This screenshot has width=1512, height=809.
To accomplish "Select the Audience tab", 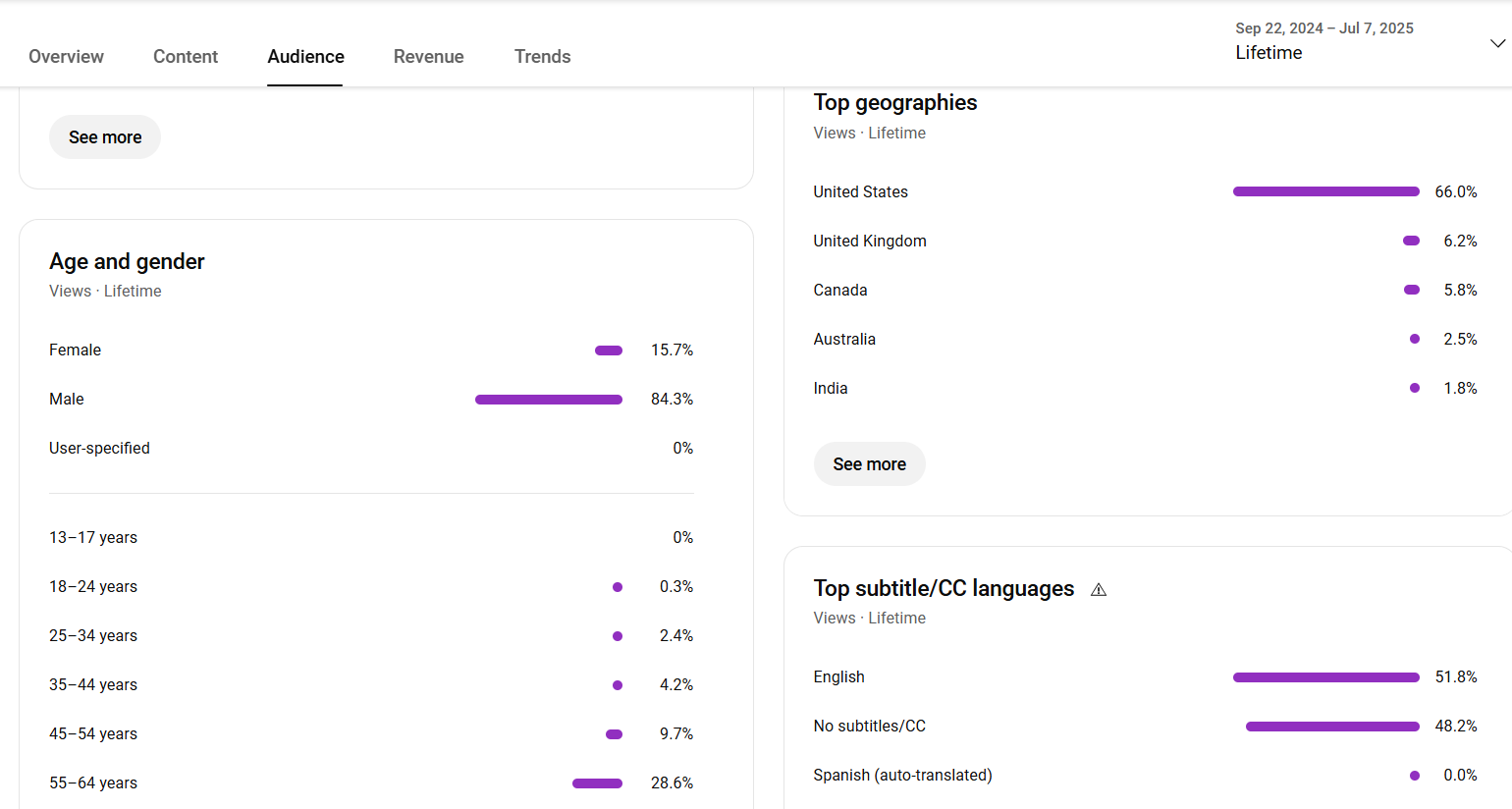I will coord(305,57).
